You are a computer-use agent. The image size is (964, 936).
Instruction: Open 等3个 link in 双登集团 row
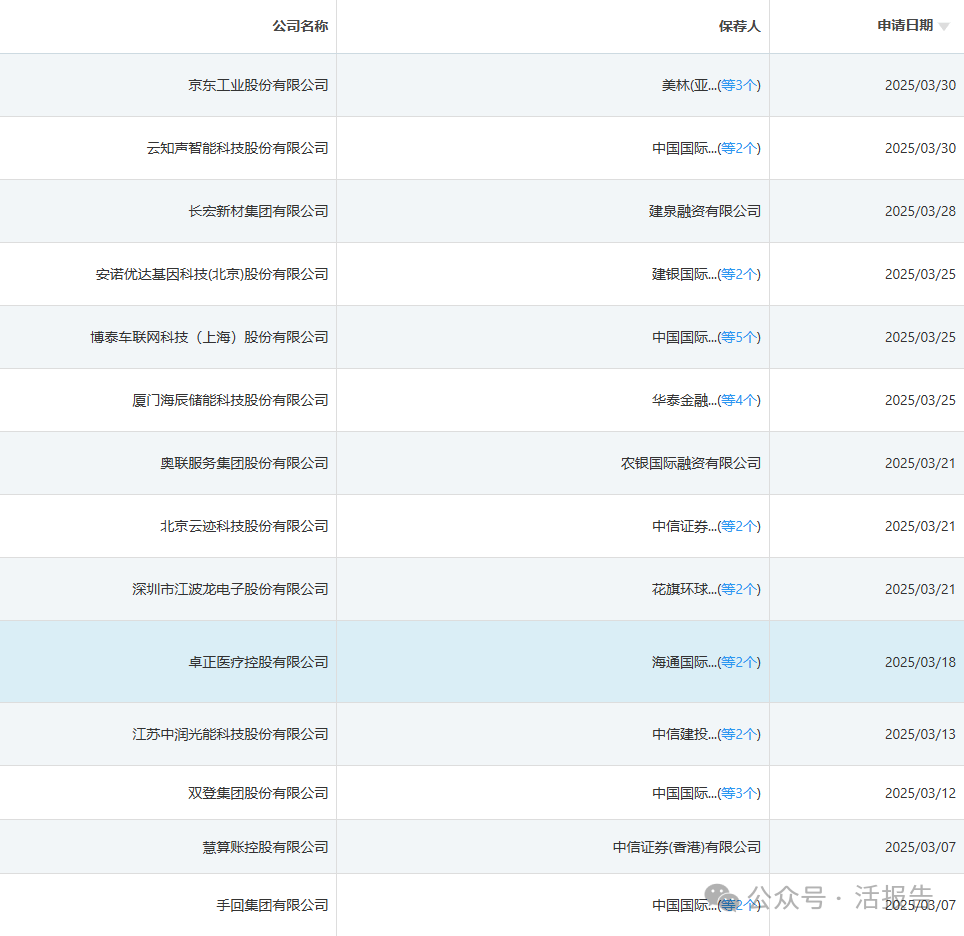[739, 793]
